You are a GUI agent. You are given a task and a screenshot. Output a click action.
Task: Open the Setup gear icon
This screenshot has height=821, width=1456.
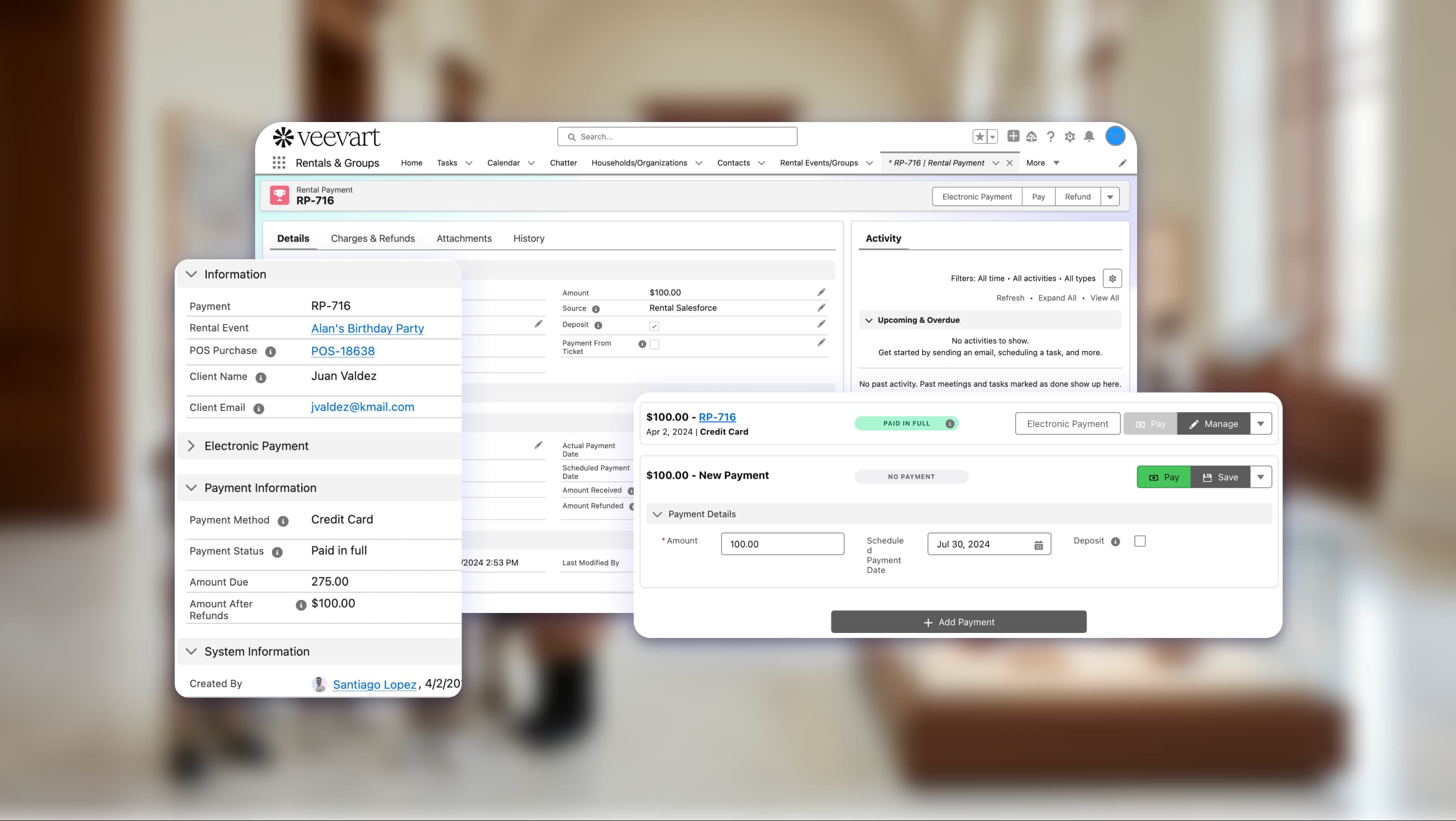[x=1069, y=136]
